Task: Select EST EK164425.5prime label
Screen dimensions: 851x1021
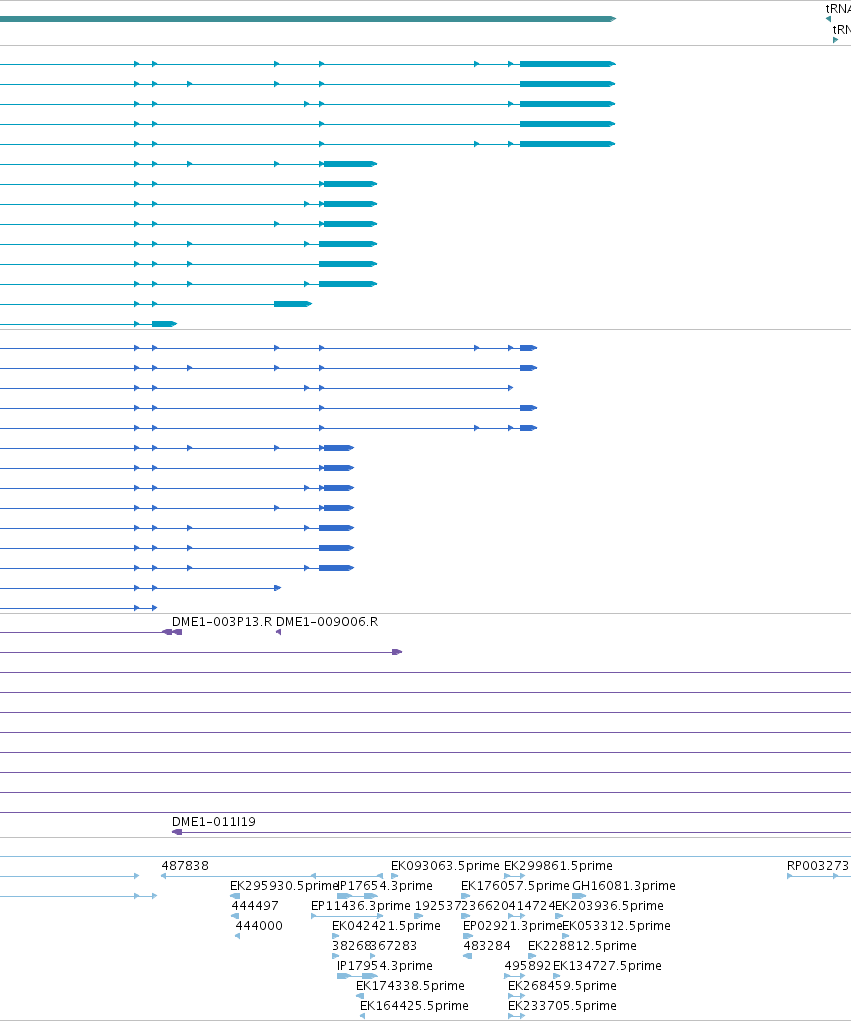Action: tap(414, 1006)
